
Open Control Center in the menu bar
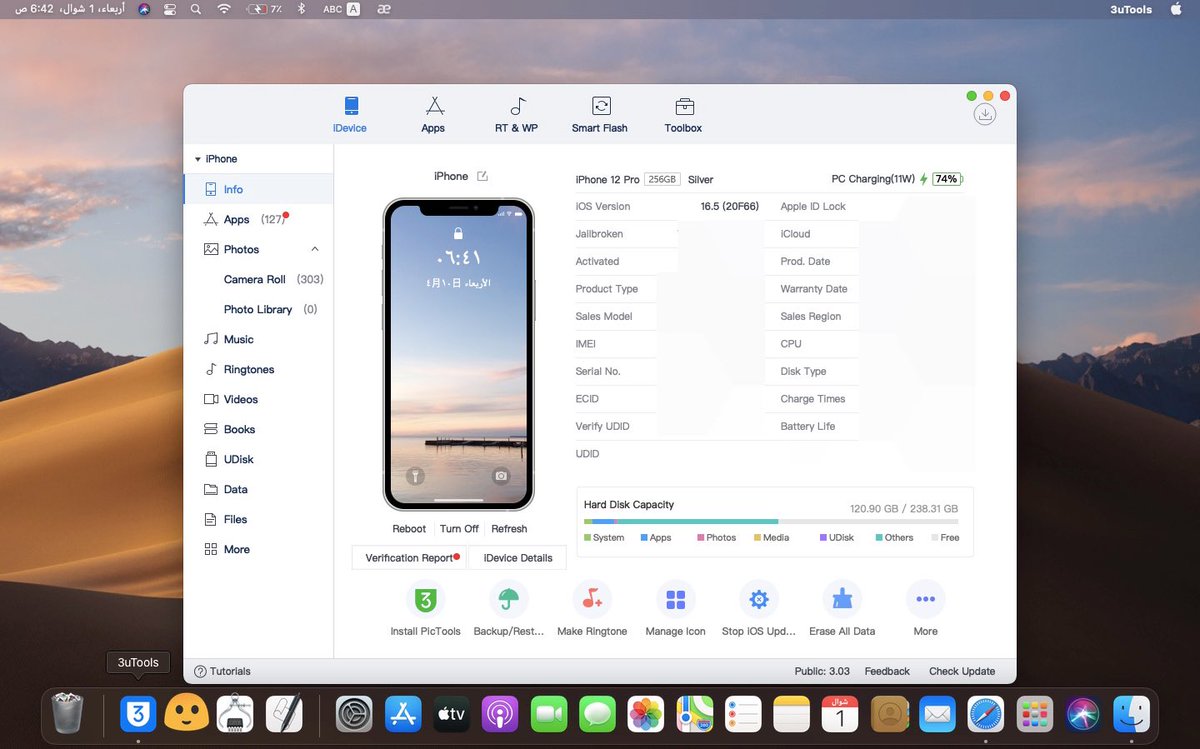pyautogui.click(x=169, y=9)
